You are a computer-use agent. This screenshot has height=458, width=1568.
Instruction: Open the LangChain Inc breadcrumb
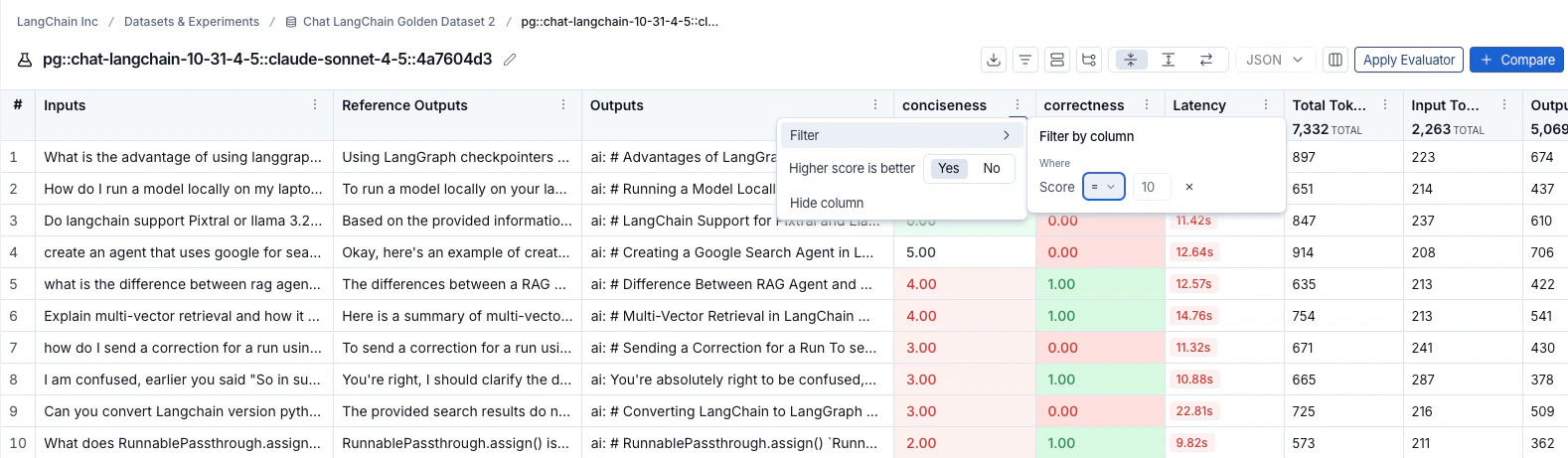pos(58,21)
